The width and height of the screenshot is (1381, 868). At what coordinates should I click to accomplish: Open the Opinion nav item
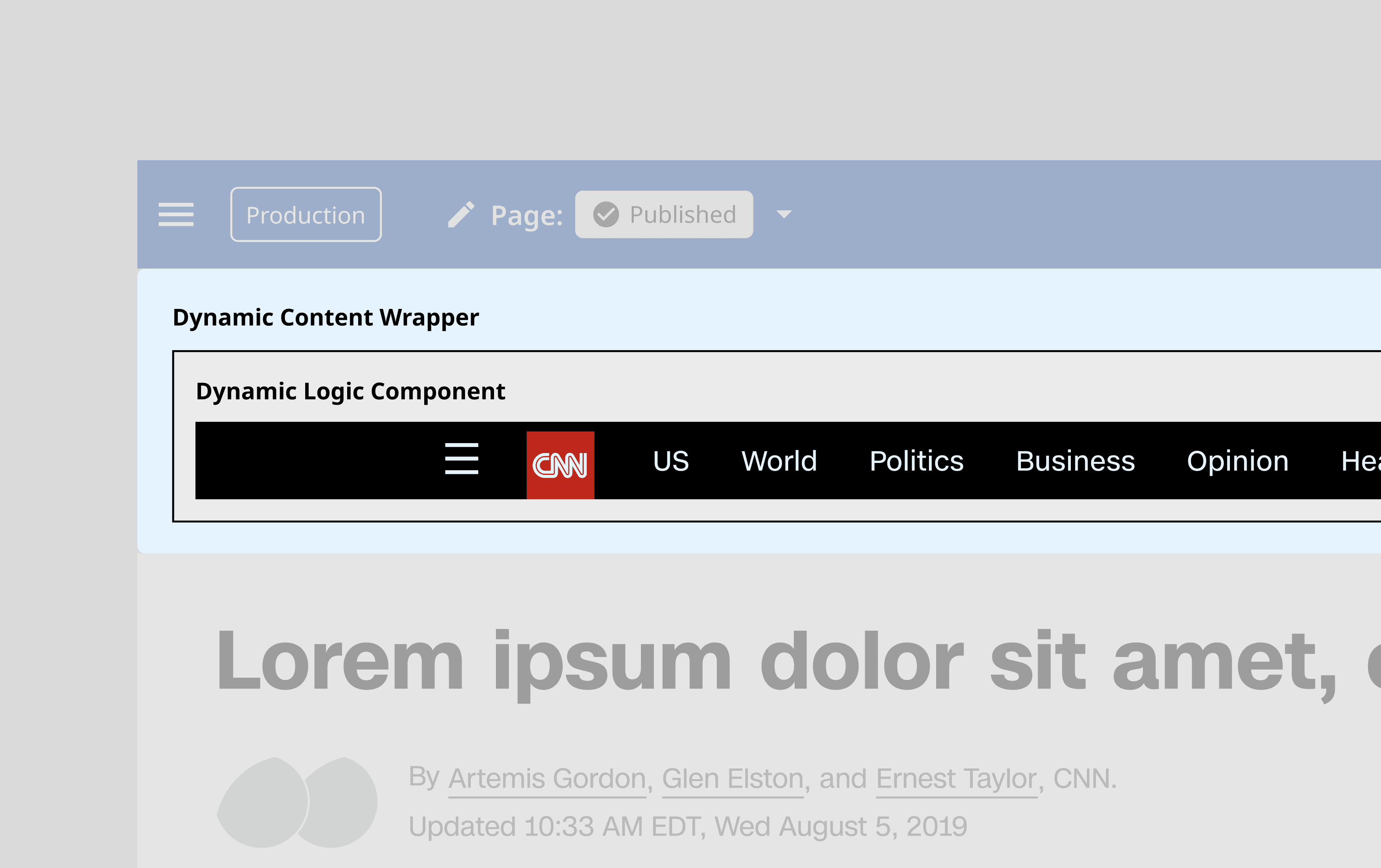point(1237,461)
